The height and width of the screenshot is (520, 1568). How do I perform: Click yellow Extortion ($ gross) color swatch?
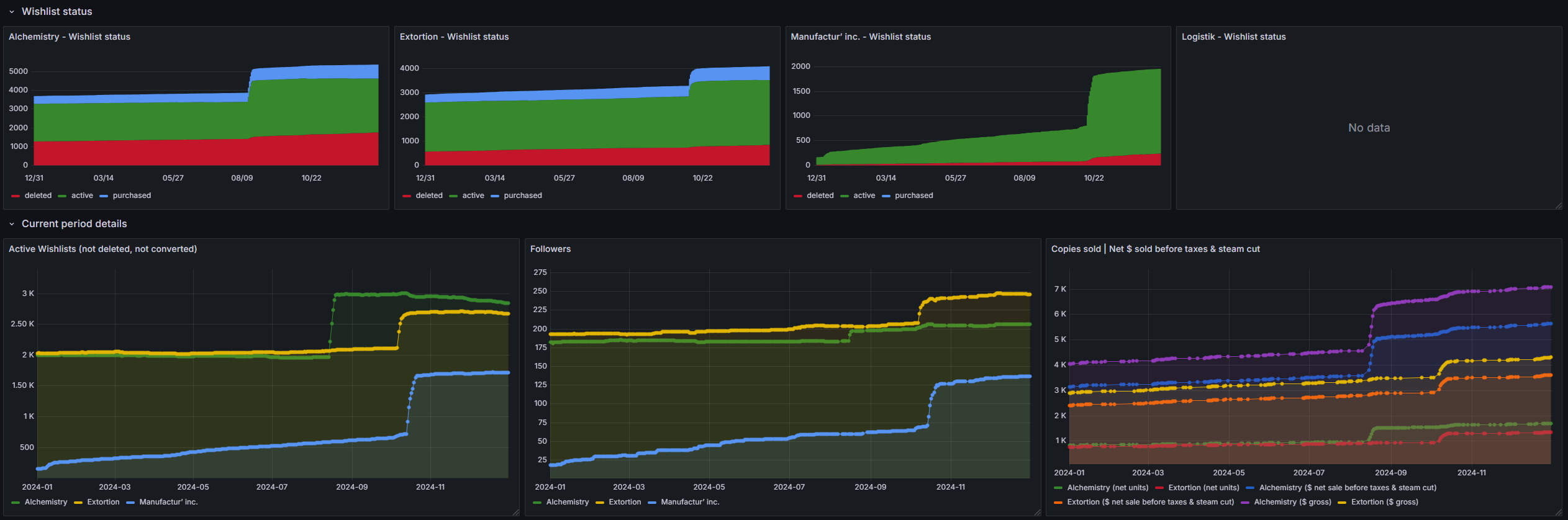pyautogui.click(x=1342, y=503)
